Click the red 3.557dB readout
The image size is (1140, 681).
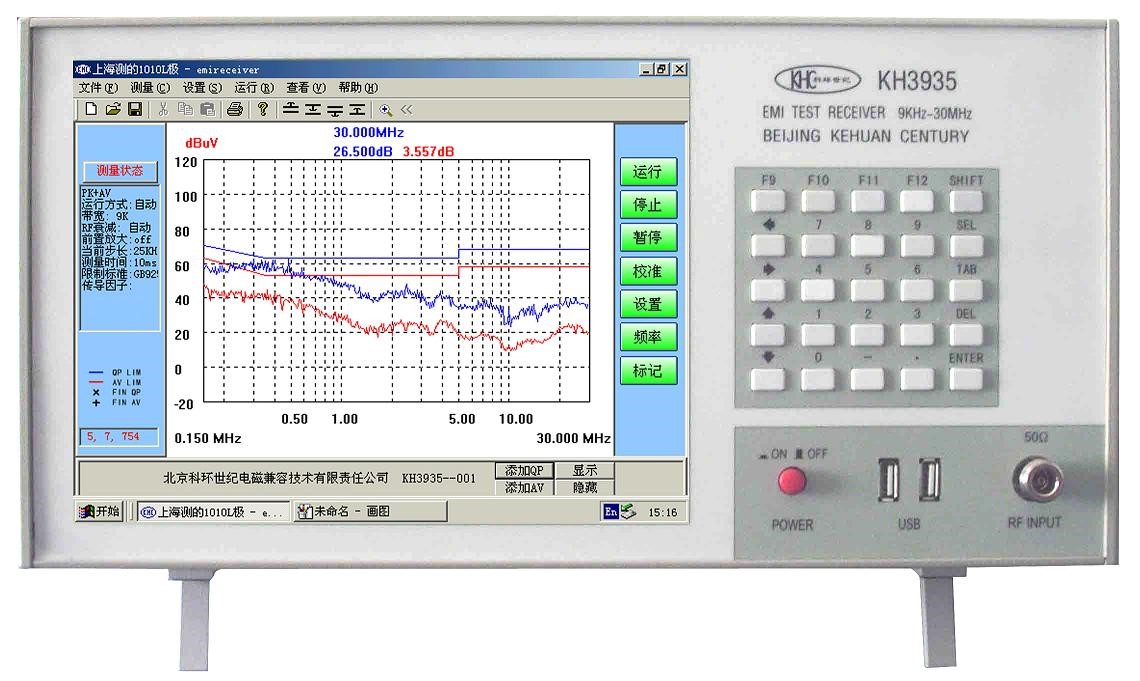pyautogui.click(x=428, y=151)
